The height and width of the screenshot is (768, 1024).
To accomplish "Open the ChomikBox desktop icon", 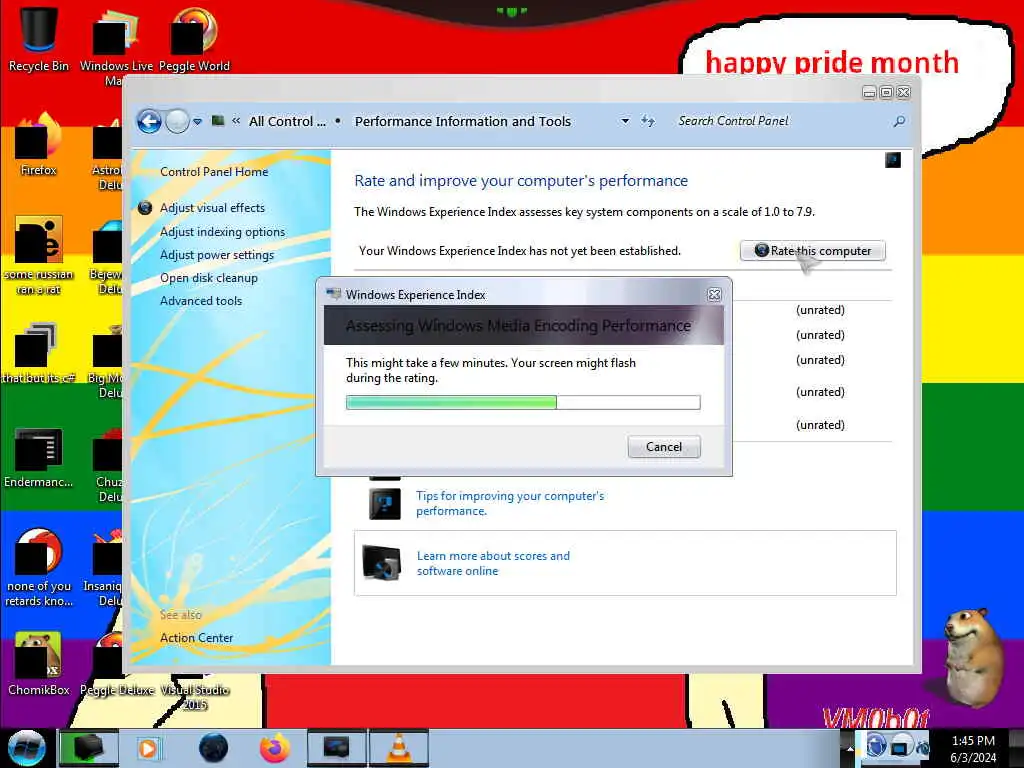I will pos(39,663).
